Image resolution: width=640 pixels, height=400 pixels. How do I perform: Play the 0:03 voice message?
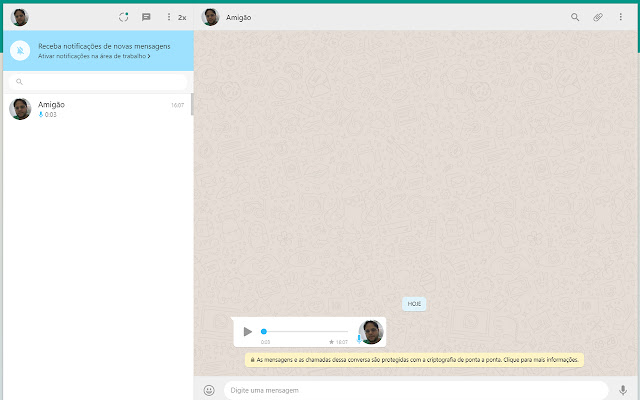pos(247,332)
